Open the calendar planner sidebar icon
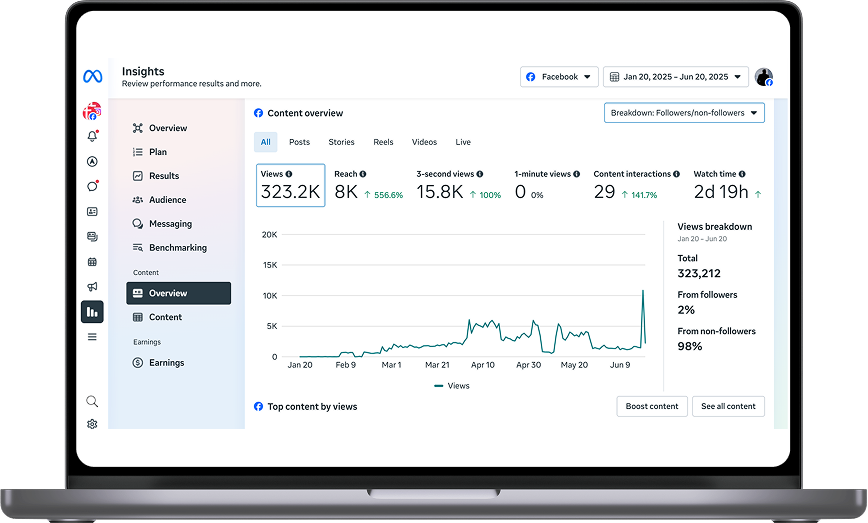Viewport: 868px width, 523px height. click(92, 262)
